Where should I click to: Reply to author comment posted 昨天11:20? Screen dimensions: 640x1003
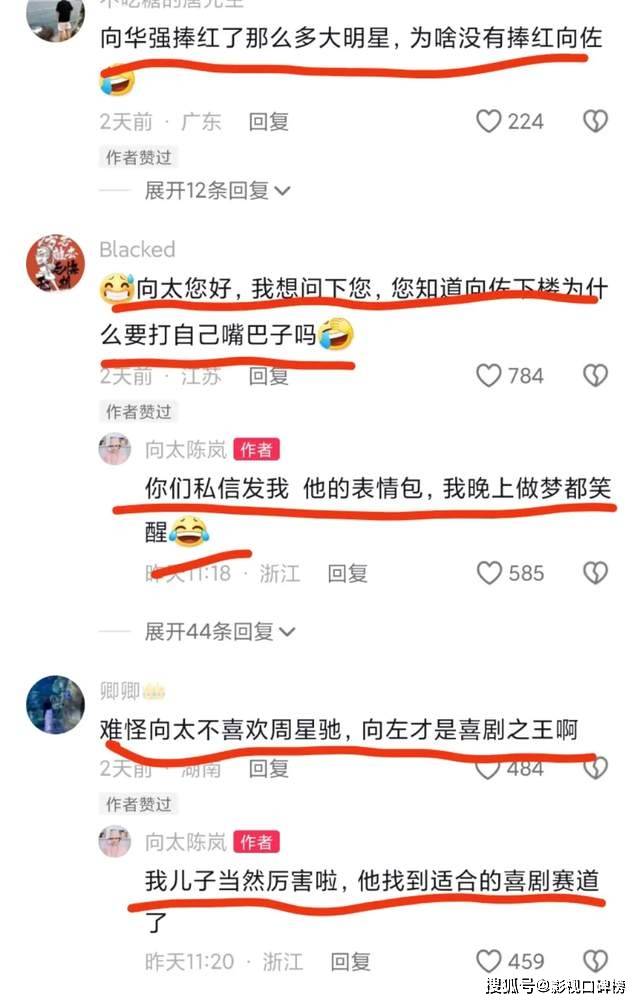click(x=350, y=961)
